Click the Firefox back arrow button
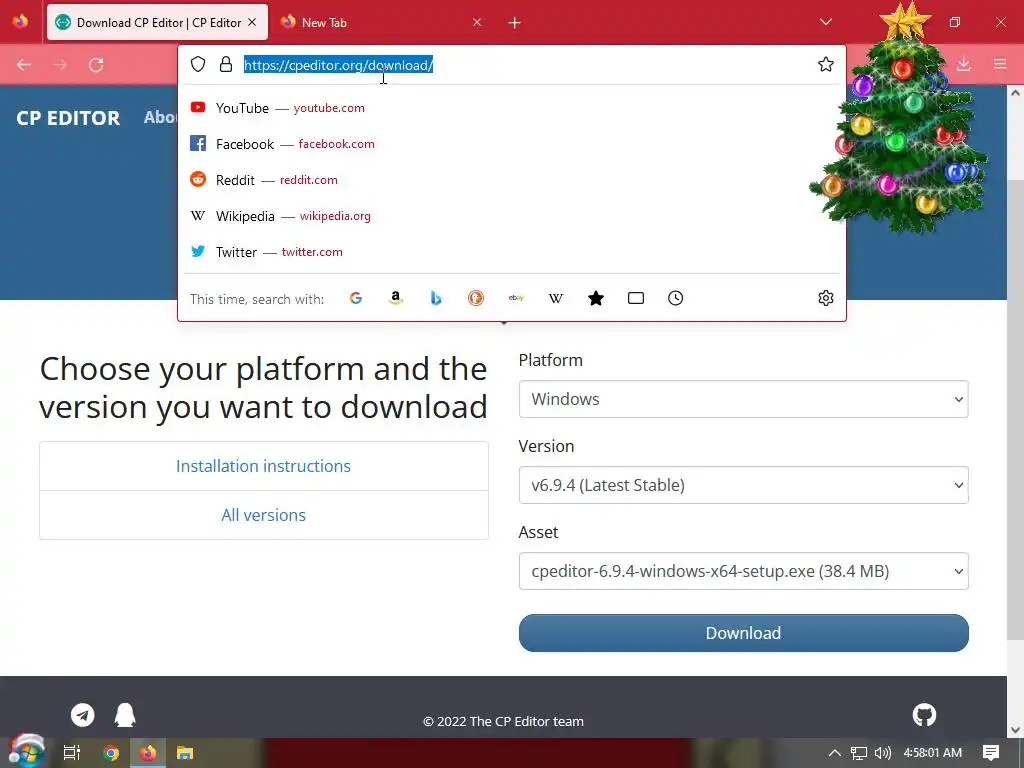Screen dimensions: 1024x768 click(x=24, y=65)
